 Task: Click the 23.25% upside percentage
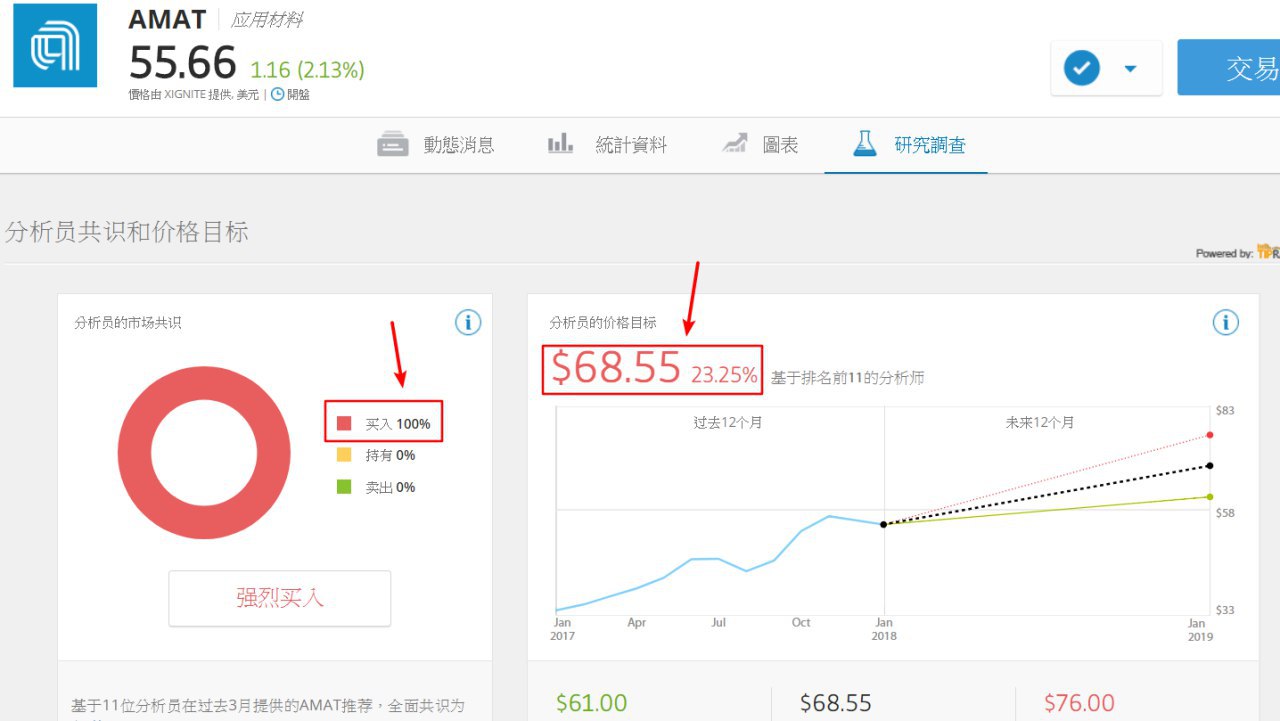pyautogui.click(x=724, y=375)
